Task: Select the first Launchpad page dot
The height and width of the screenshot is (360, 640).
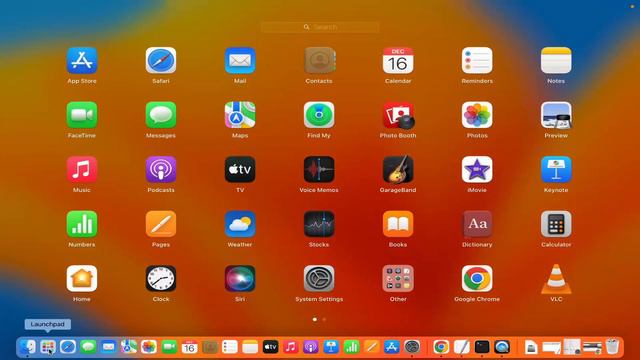Action: (x=315, y=319)
